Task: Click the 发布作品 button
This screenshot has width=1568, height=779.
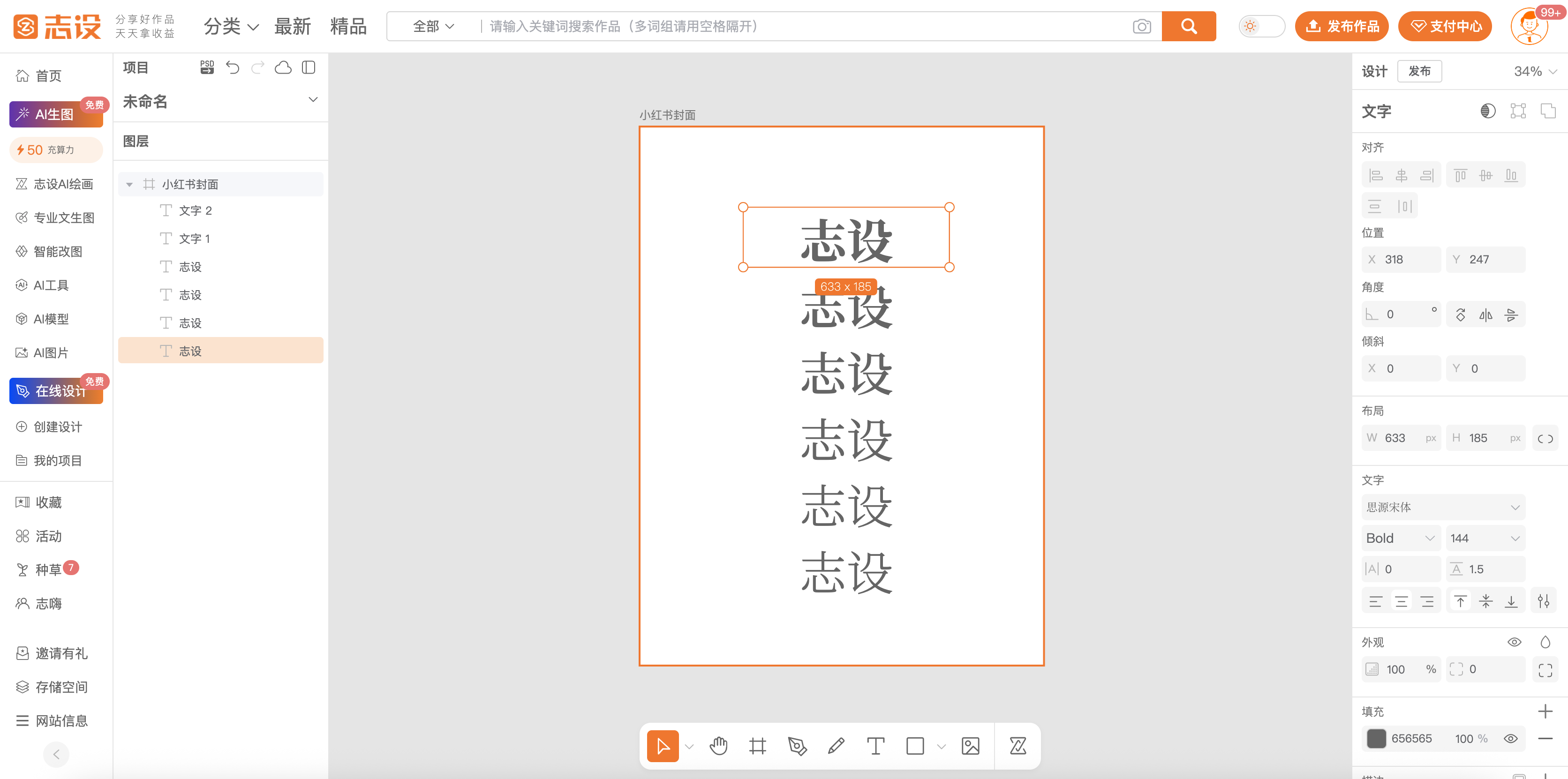Action: [x=1342, y=26]
